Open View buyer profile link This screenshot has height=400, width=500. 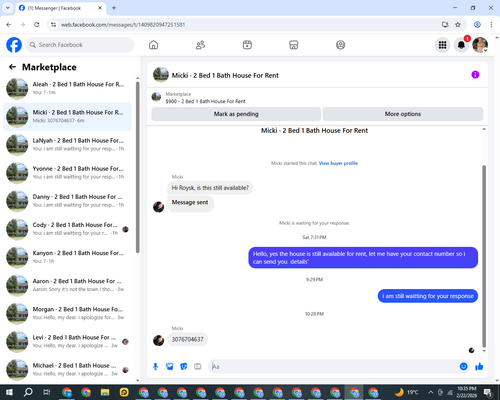click(338, 163)
